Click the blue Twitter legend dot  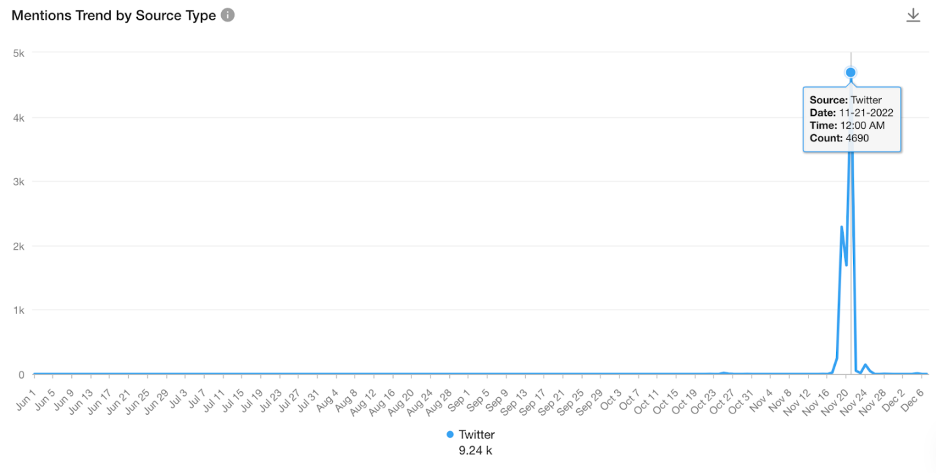(450, 435)
